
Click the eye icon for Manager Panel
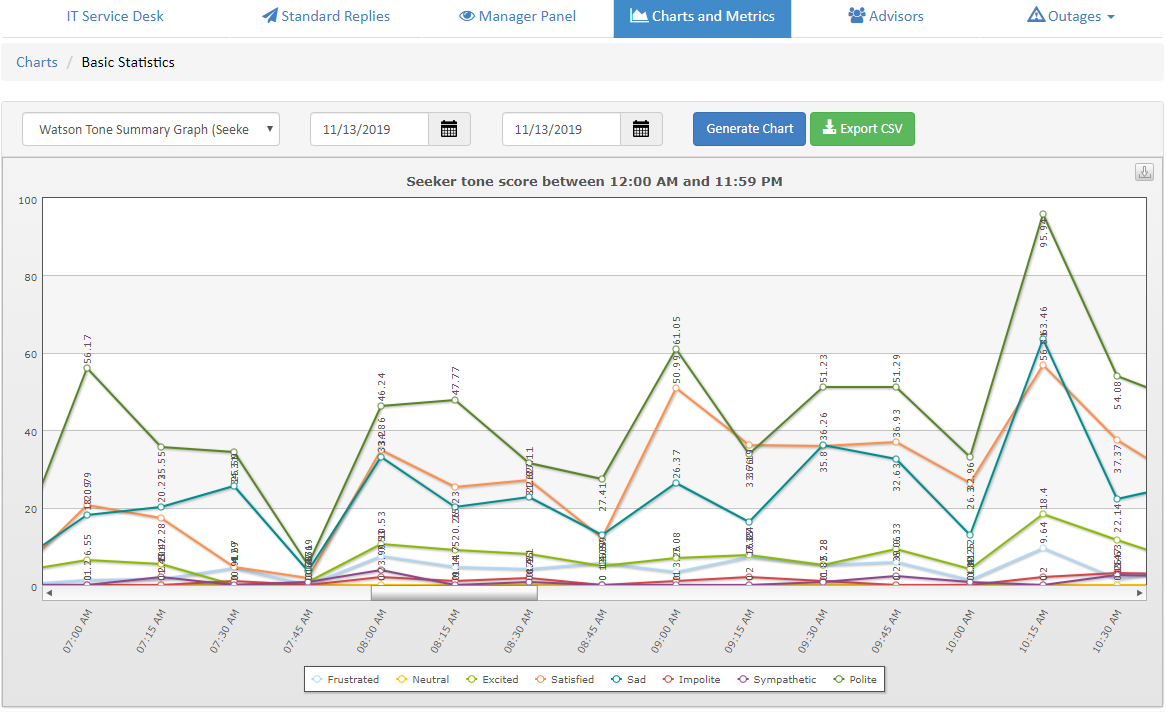click(467, 16)
